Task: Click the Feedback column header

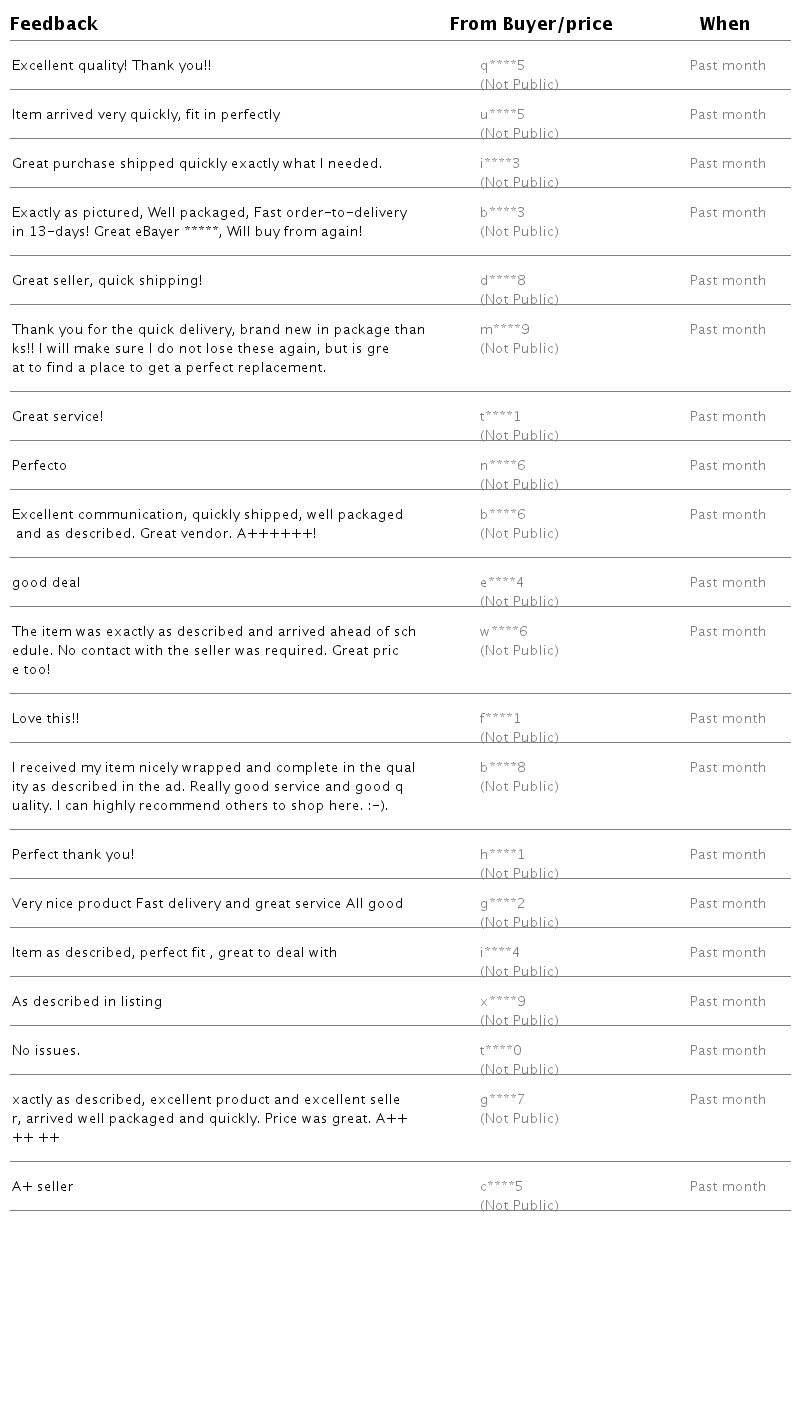Action: tap(55, 24)
